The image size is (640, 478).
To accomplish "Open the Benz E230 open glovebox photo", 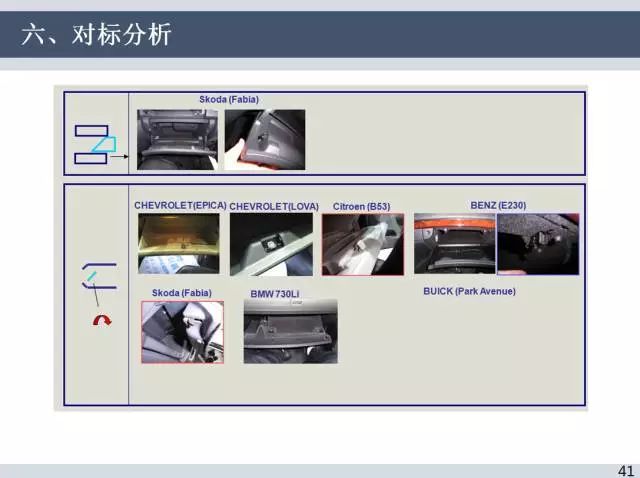I will (x=455, y=243).
